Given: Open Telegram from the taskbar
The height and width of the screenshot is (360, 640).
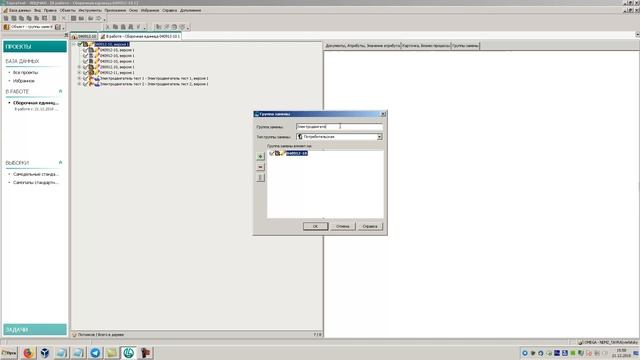Looking at the screenshot, I should (x=95, y=353).
